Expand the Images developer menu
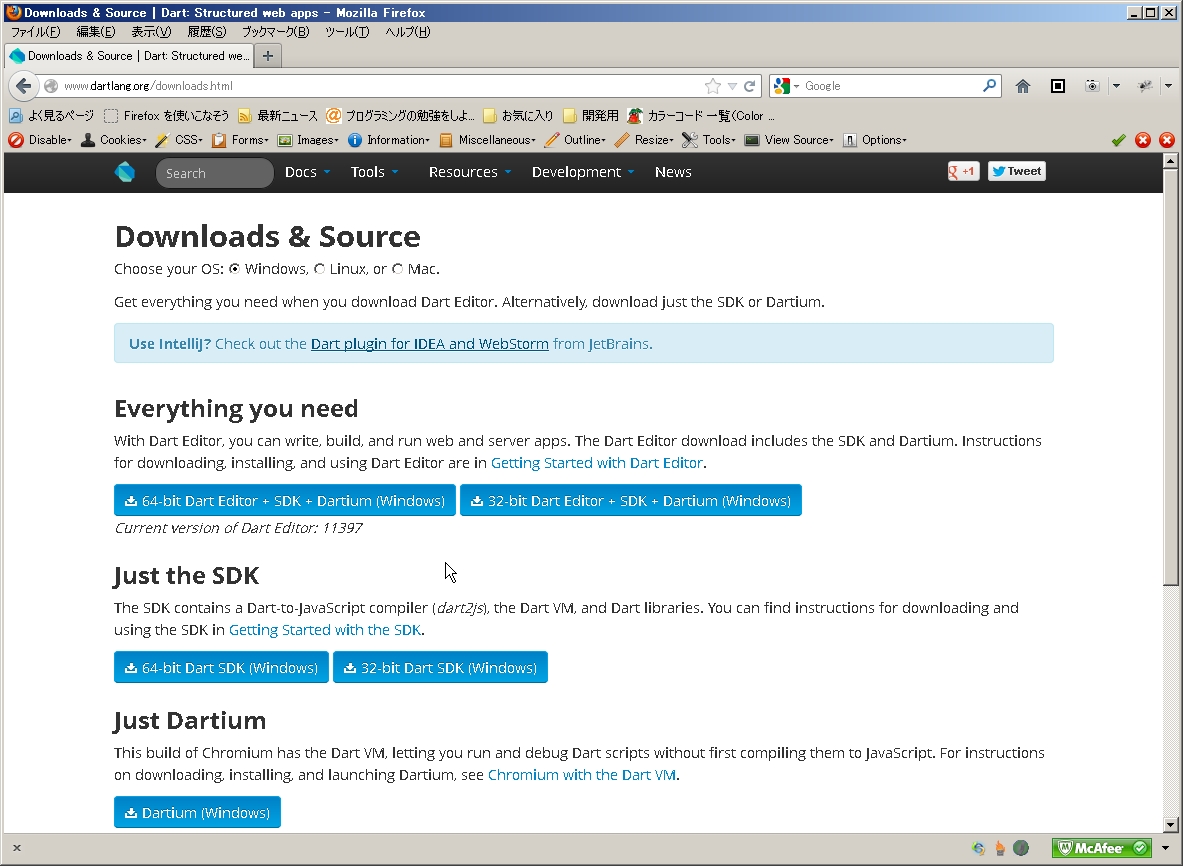 coord(309,140)
